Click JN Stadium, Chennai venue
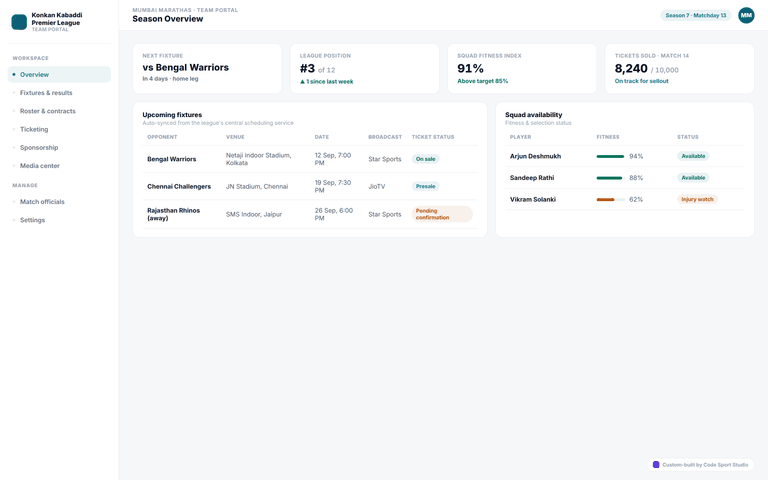768x480 pixels. coord(257,187)
